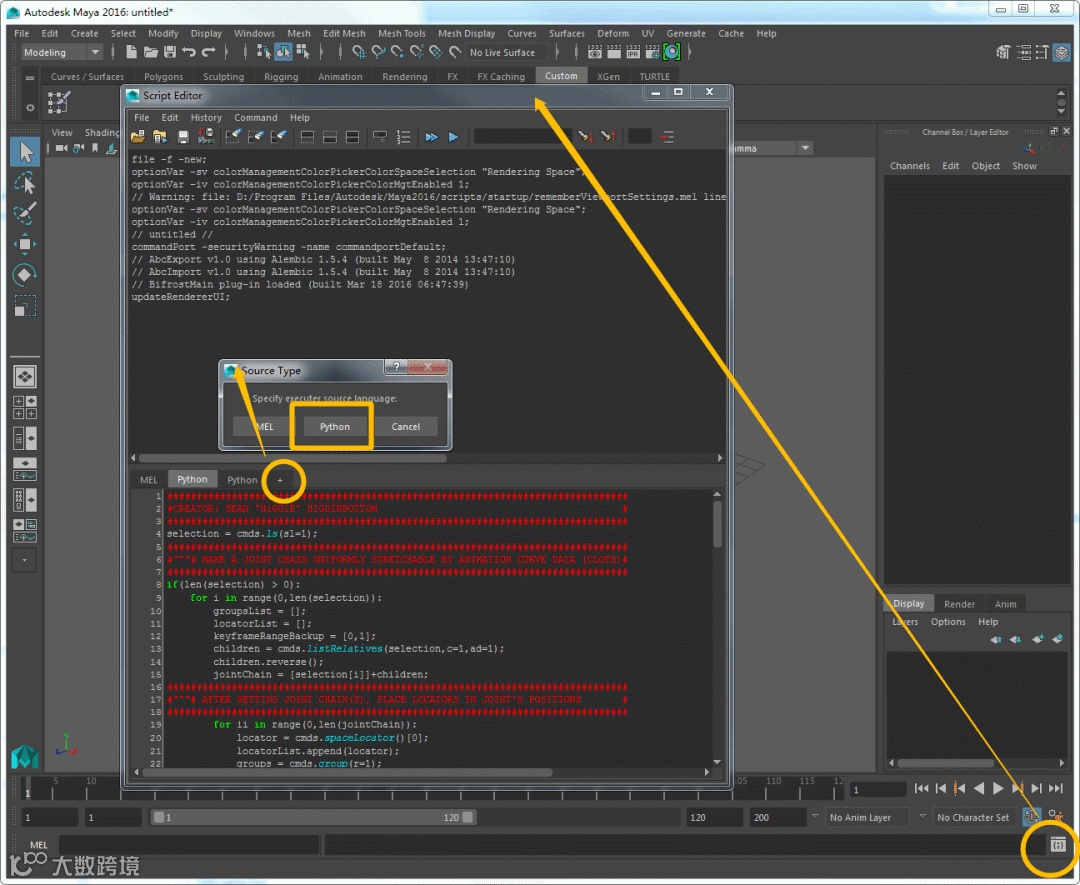
Task: Clear All icon in Script Editor
Action: pyautogui.click(x=278, y=137)
